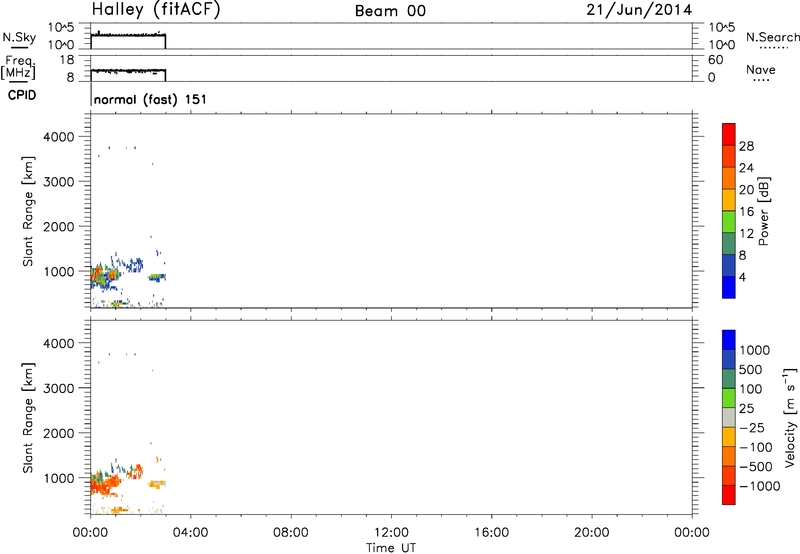The height and width of the screenshot is (554, 800).
Task: Click the '08:00' time axis tick
Action: (291, 533)
